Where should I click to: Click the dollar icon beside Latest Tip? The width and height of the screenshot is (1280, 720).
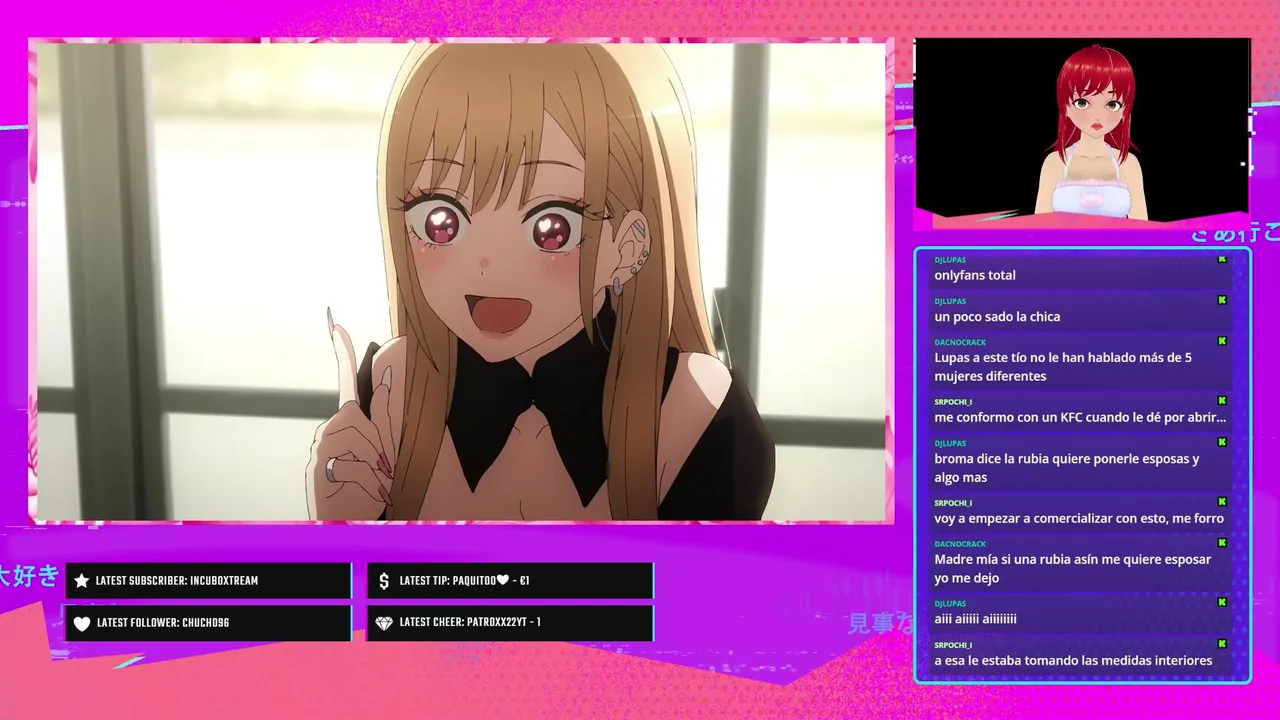(384, 581)
